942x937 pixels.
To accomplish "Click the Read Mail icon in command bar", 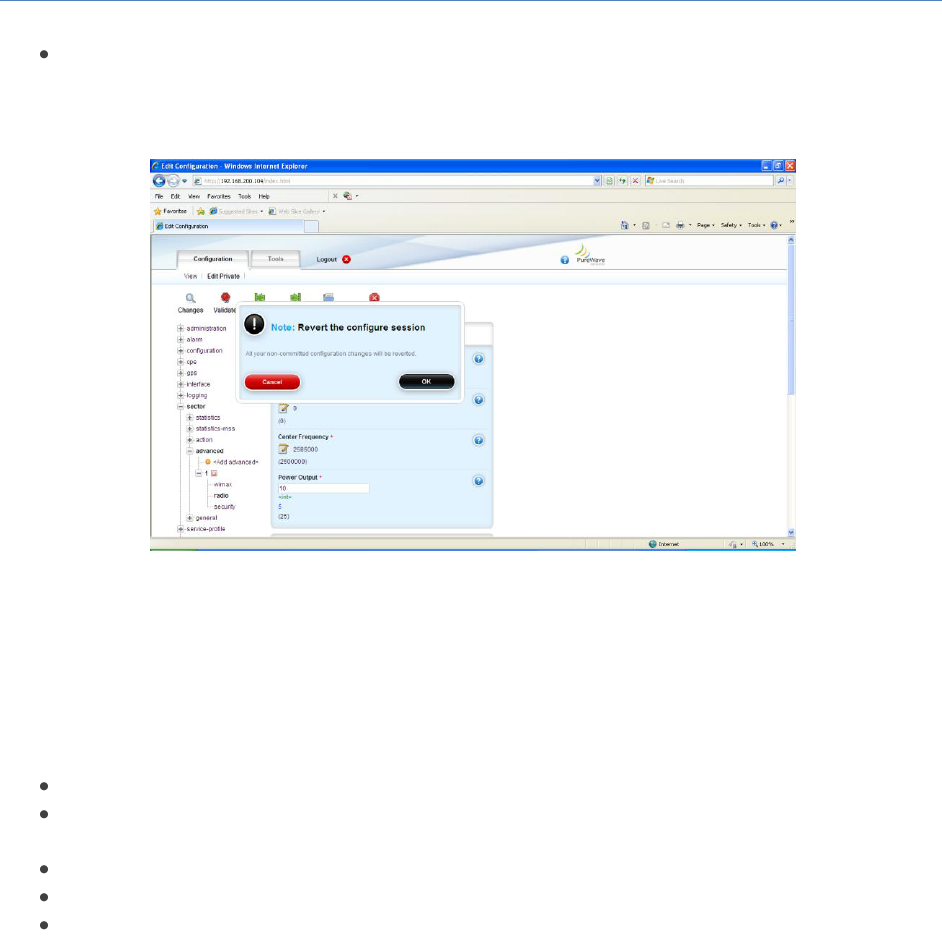I will click(666, 225).
